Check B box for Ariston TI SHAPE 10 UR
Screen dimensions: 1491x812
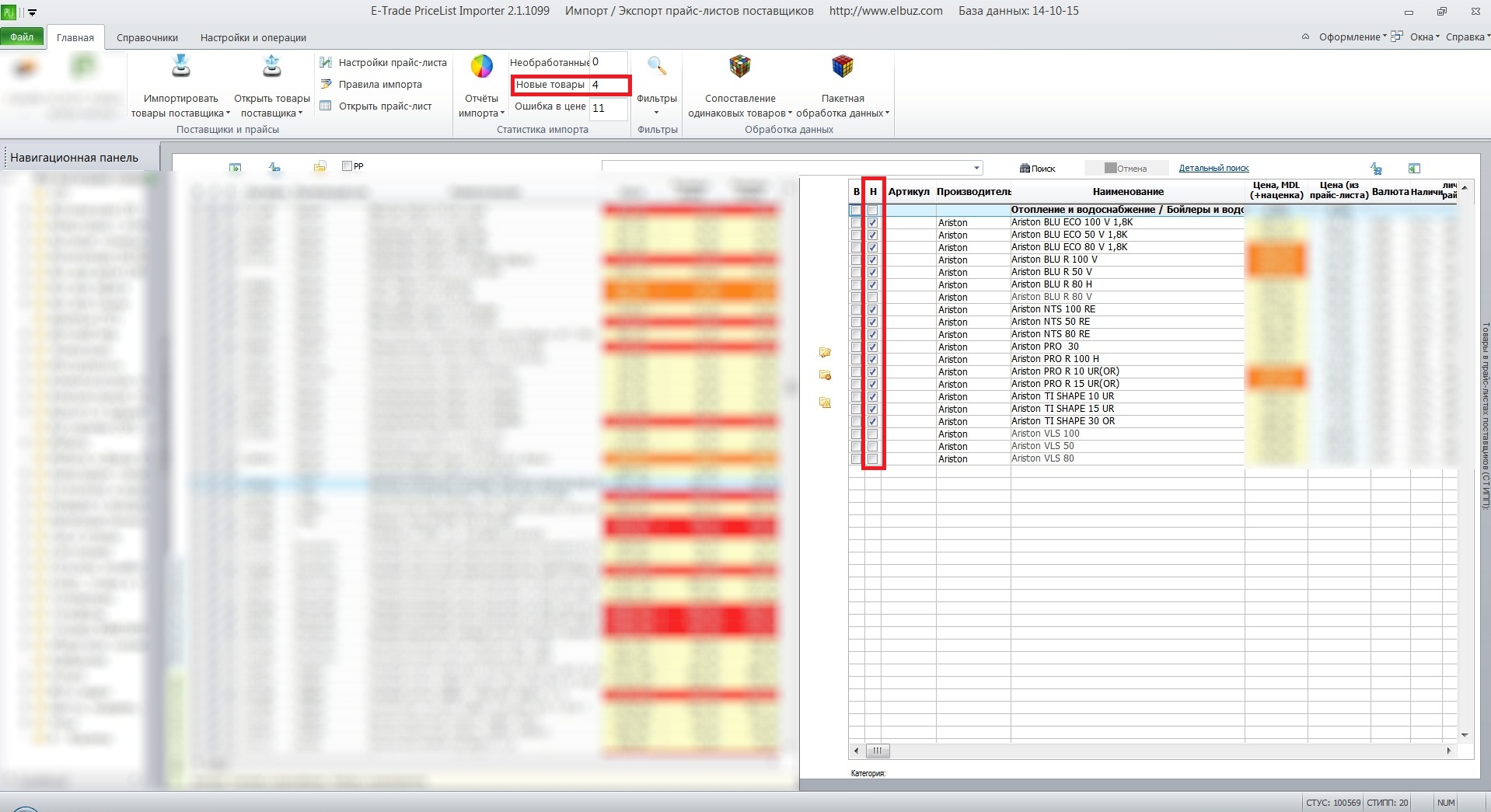click(x=856, y=396)
